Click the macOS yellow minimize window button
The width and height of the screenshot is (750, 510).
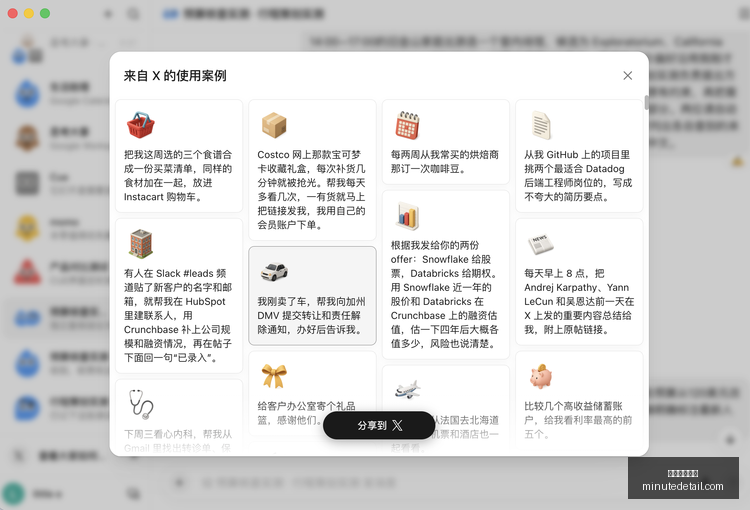[29, 13]
